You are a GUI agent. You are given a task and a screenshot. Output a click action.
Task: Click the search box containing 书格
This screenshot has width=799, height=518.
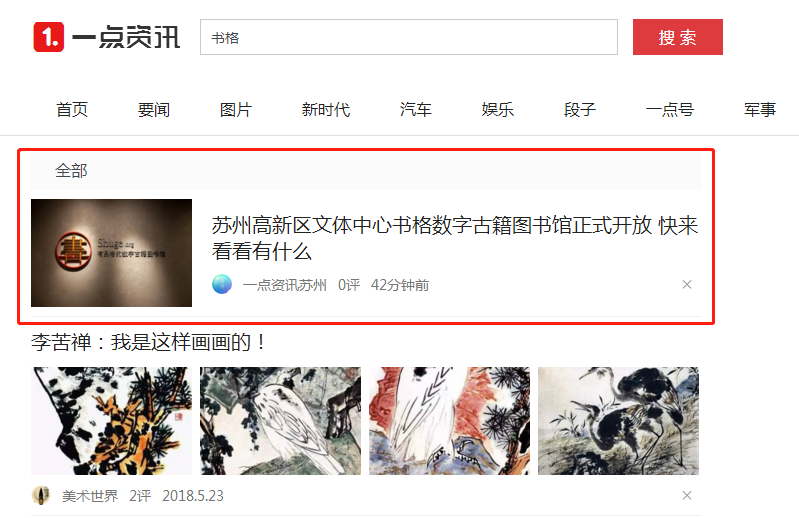[409, 37]
